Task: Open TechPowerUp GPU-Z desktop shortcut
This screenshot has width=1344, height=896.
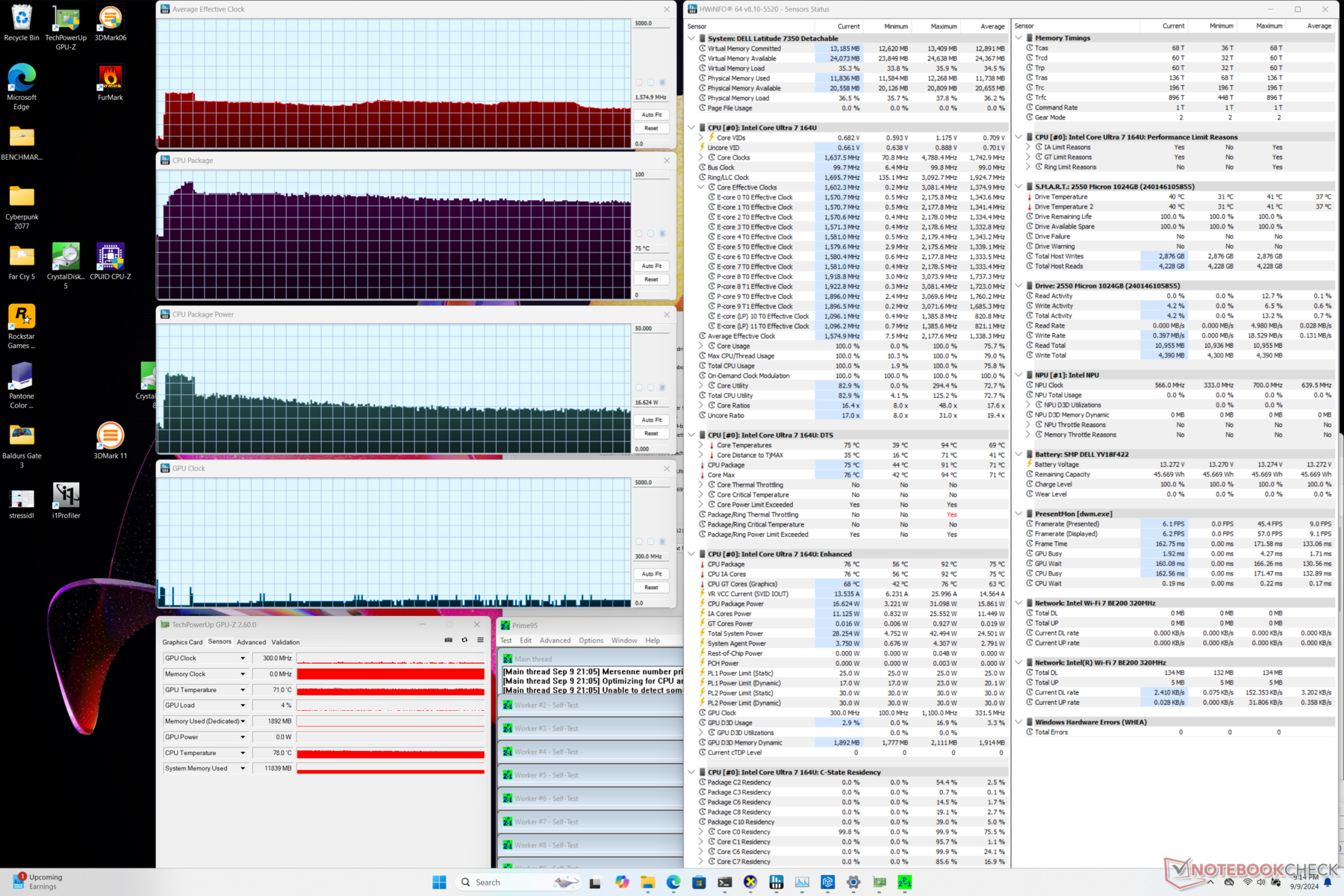Action: tap(66, 28)
